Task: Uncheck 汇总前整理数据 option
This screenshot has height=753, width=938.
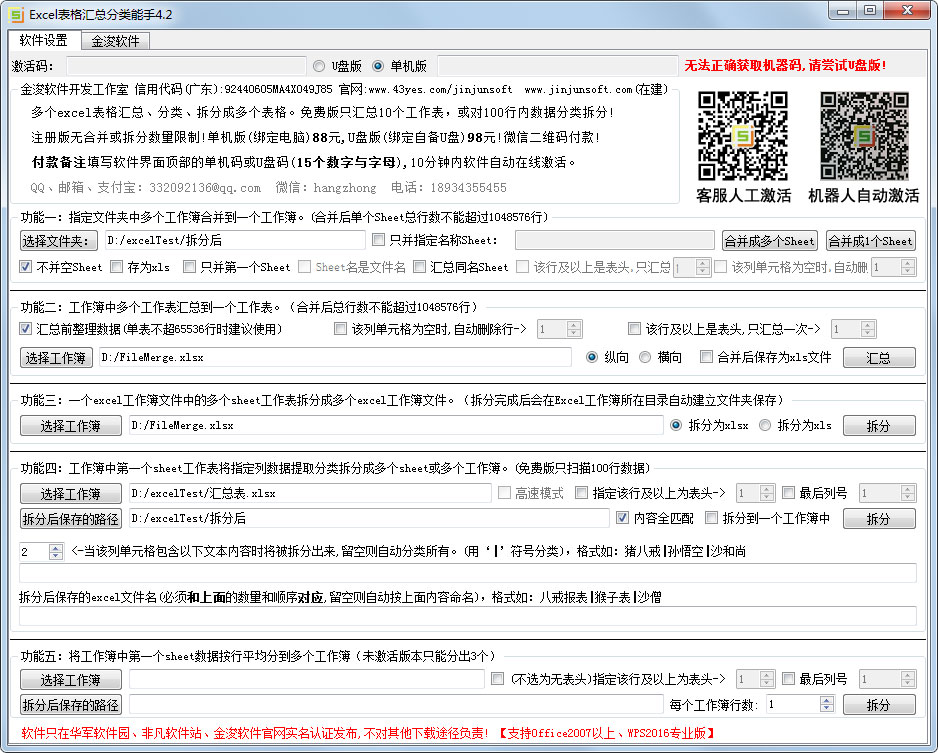Action: 26,329
